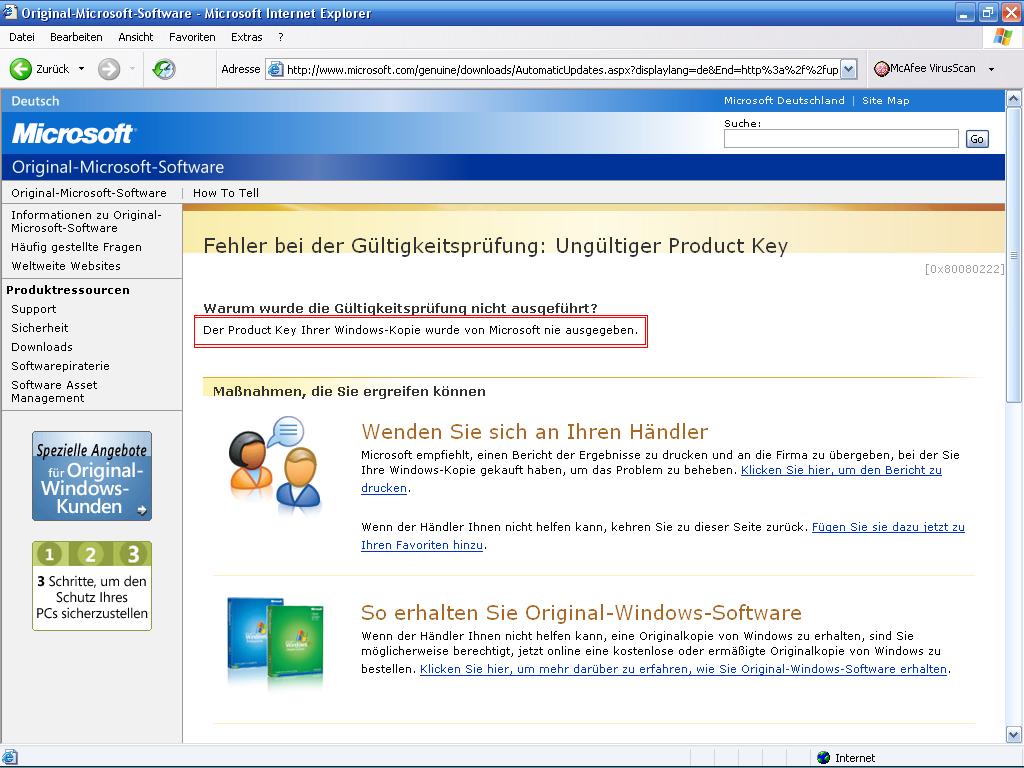The height and width of the screenshot is (768, 1024).
Task: Open the Support sidebar link
Action: coord(33,309)
